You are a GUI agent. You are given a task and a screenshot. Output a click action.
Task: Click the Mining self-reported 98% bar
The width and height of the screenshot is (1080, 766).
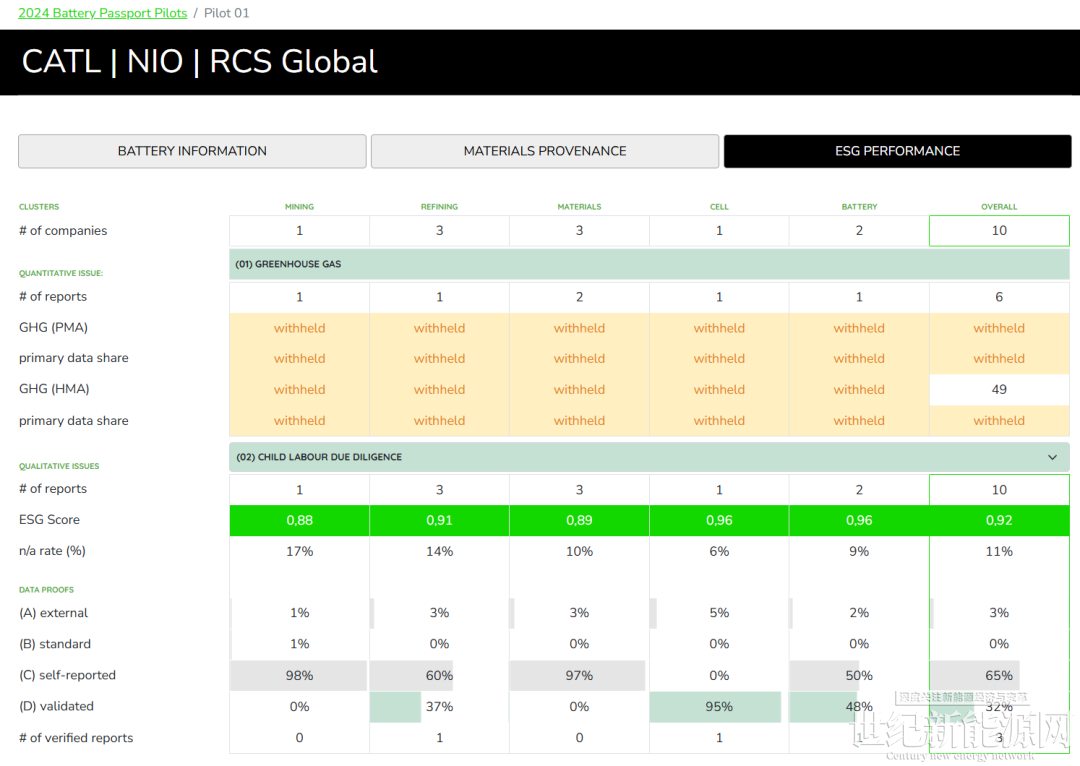pos(299,676)
